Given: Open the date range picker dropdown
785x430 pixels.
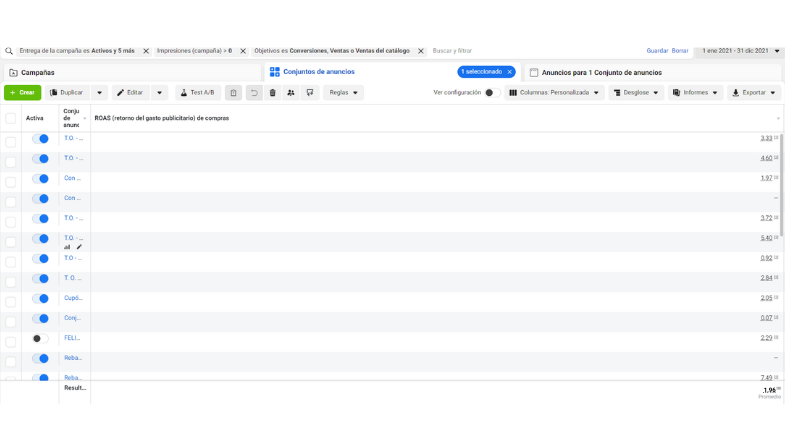Looking at the screenshot, I should click(x=739, y=50).
